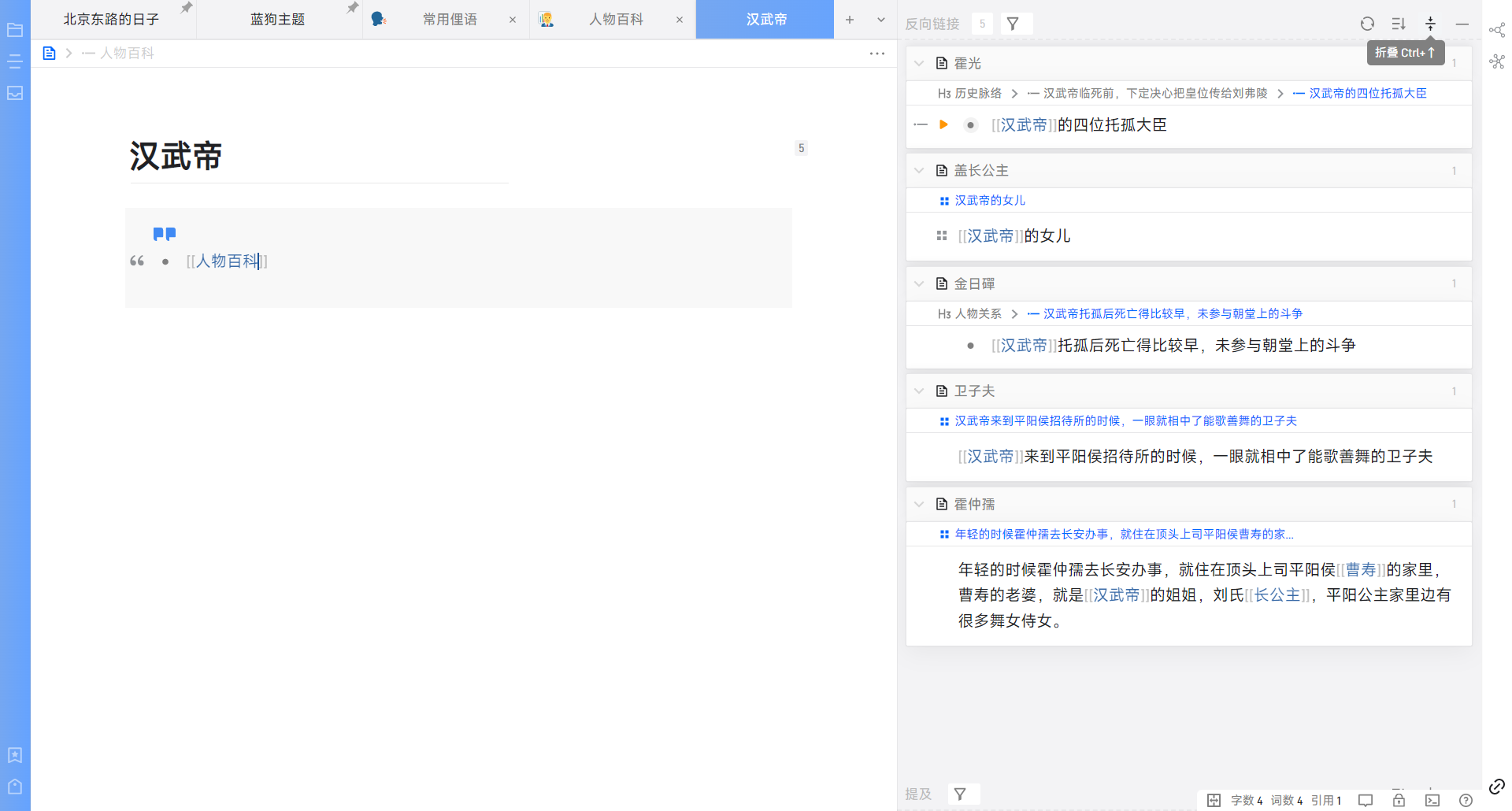Screen dimensions: 1512x811
Task: Click the 汉武帝 document title field
Action: [176, 156]
